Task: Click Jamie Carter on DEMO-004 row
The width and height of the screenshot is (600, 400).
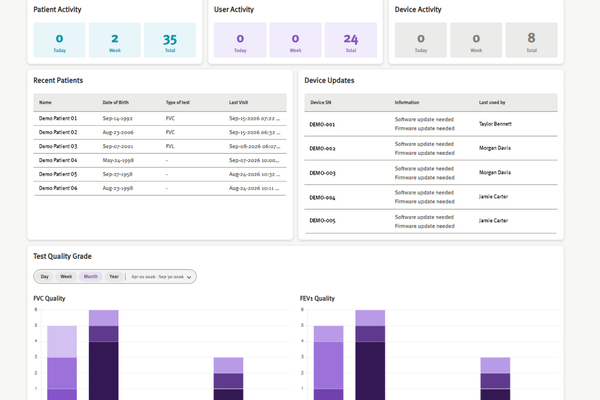Action: click(493, 196)
